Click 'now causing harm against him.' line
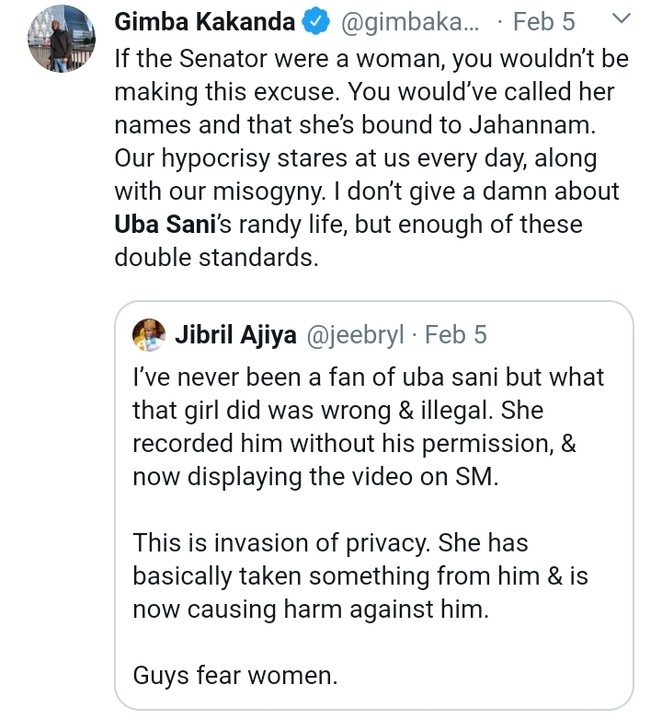 [310, 609]
